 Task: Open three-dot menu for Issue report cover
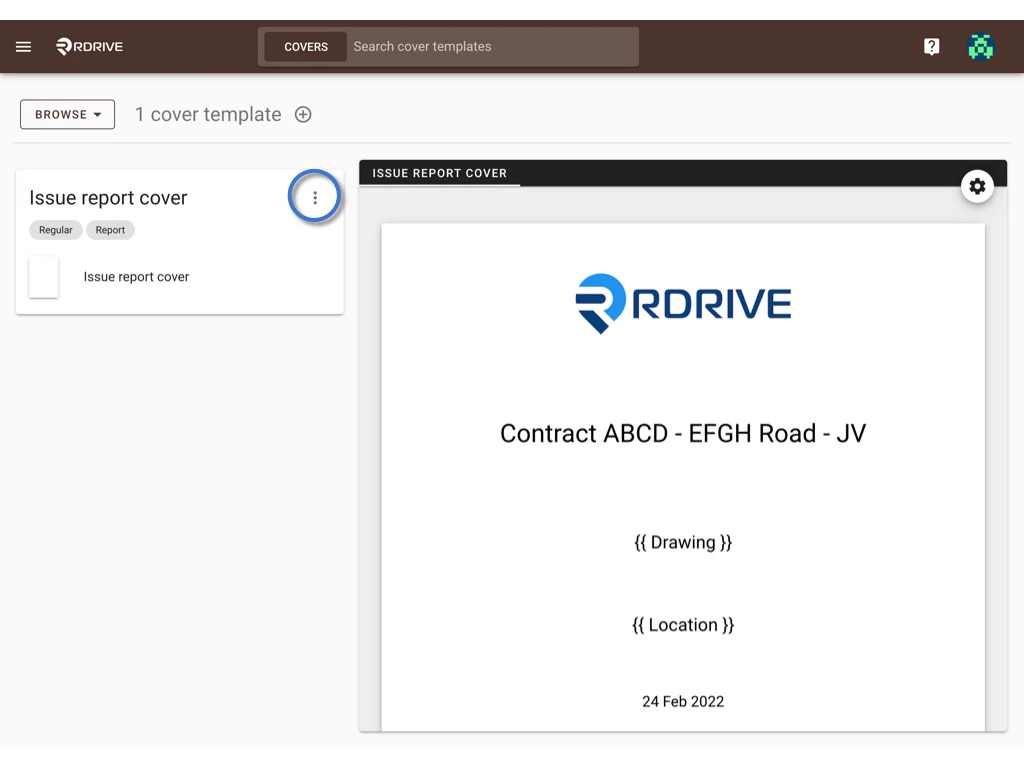315,197
